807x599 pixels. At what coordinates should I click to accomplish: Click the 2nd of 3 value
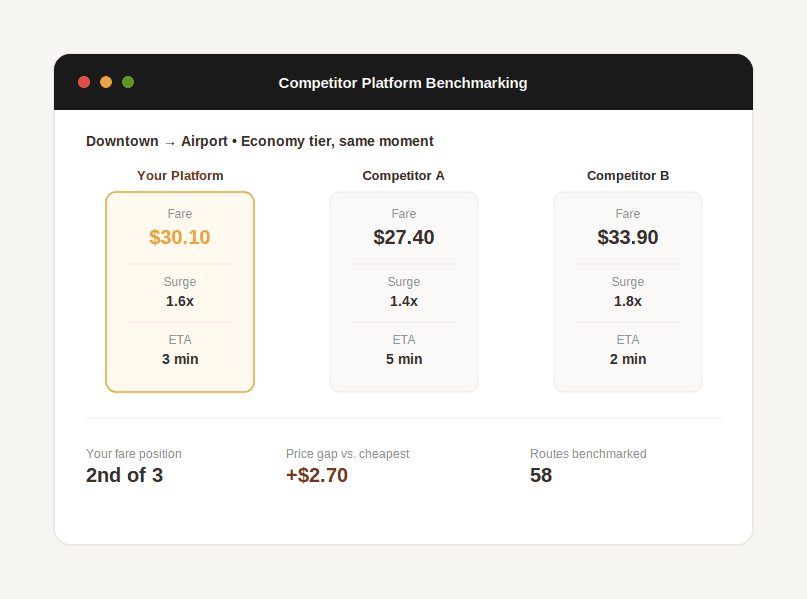click(125, 475)
